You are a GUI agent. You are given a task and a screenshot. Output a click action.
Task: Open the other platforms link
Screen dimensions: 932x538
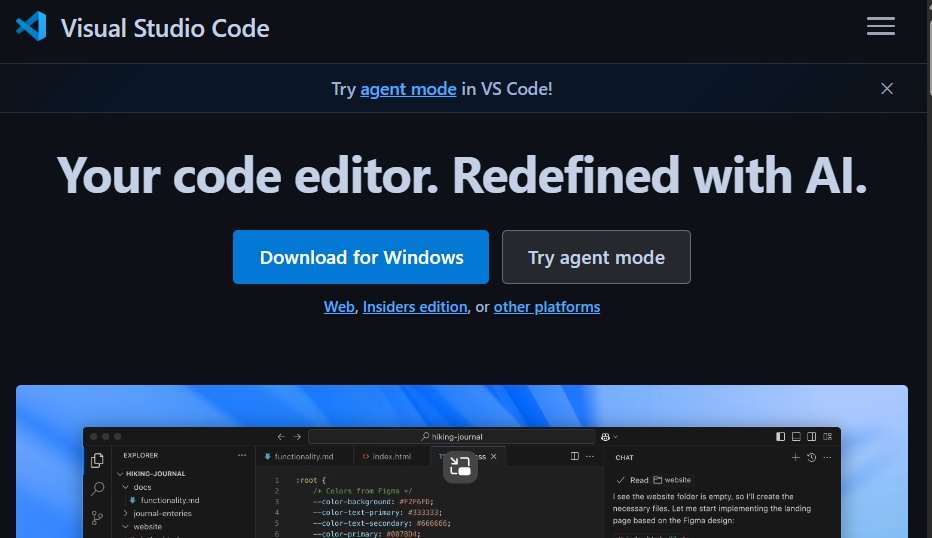[547, 307]
